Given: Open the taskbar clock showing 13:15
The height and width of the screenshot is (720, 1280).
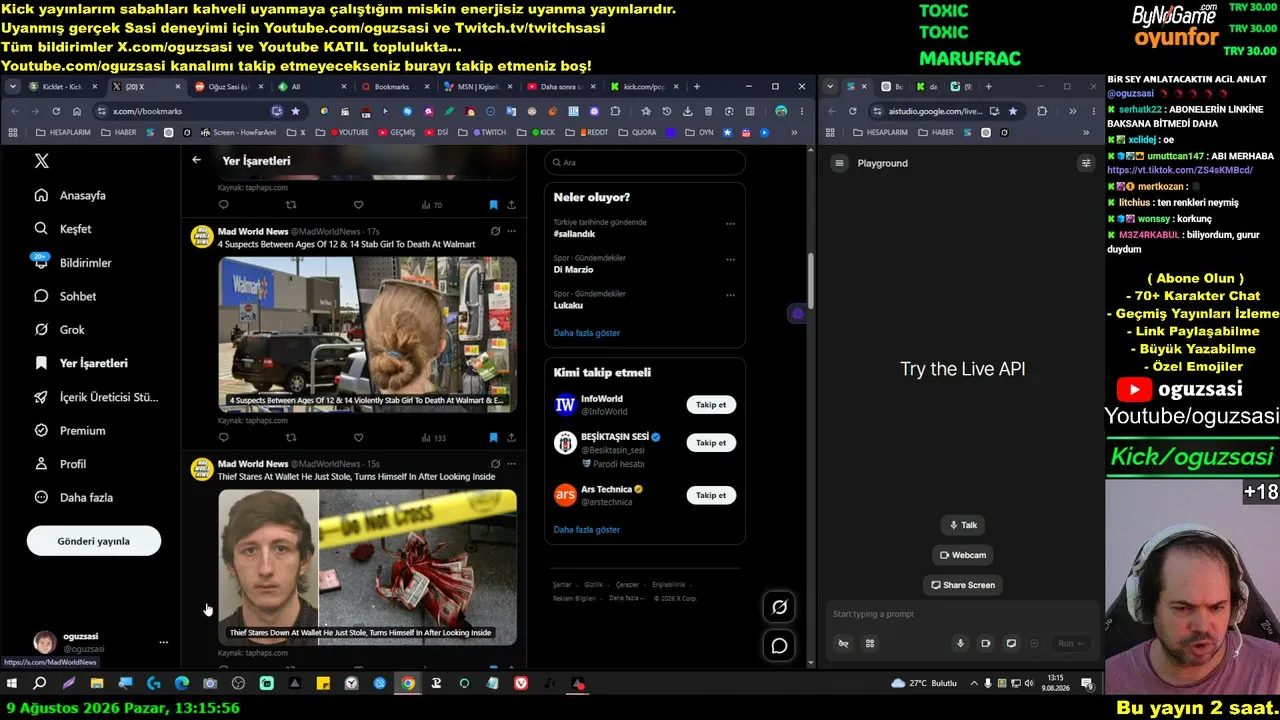Looking at the screenshot, I should [1055, 683].
